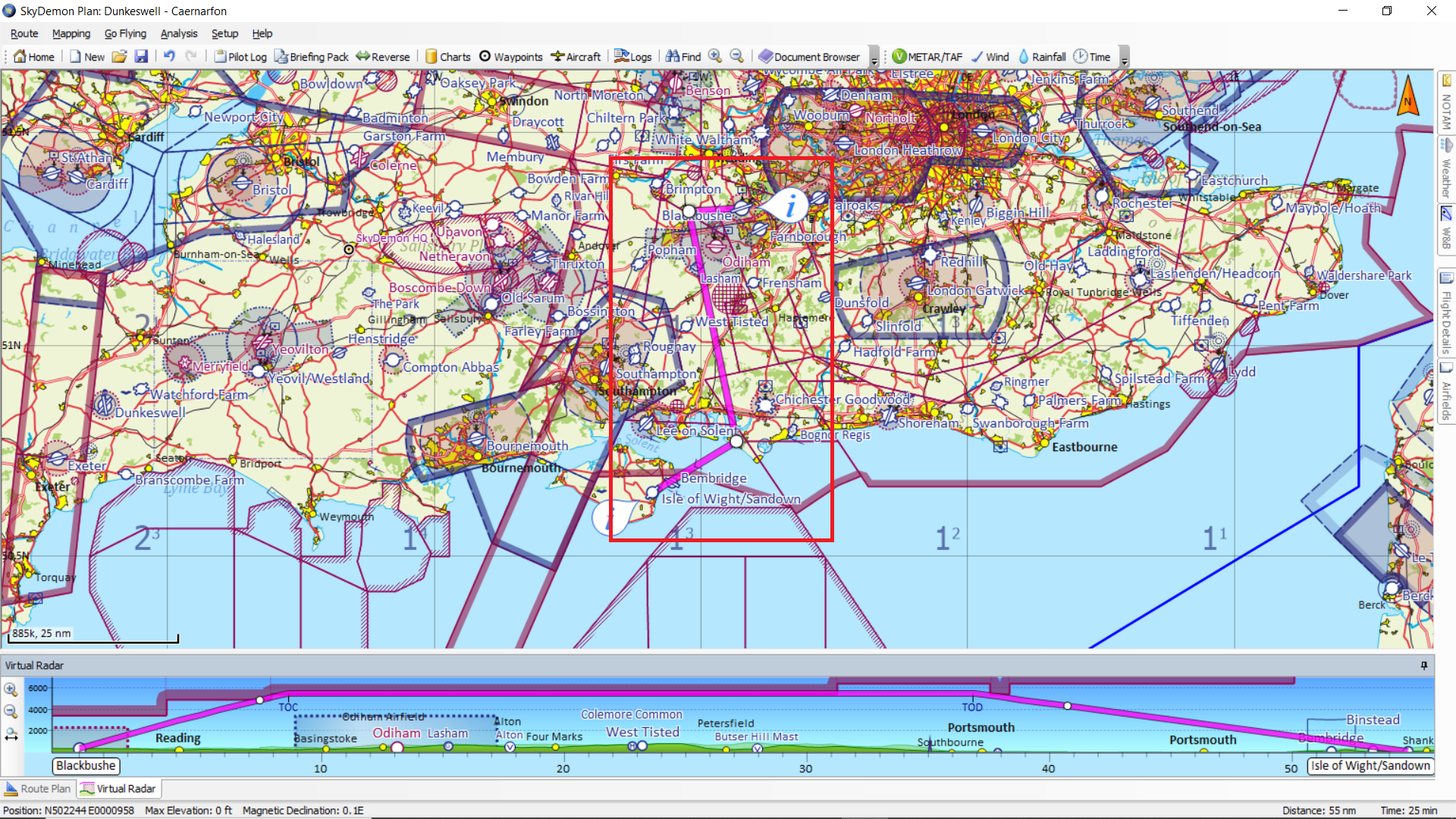Expand weather toolbar overflow options
The image size is (1456, 819).
(1125, 58)
